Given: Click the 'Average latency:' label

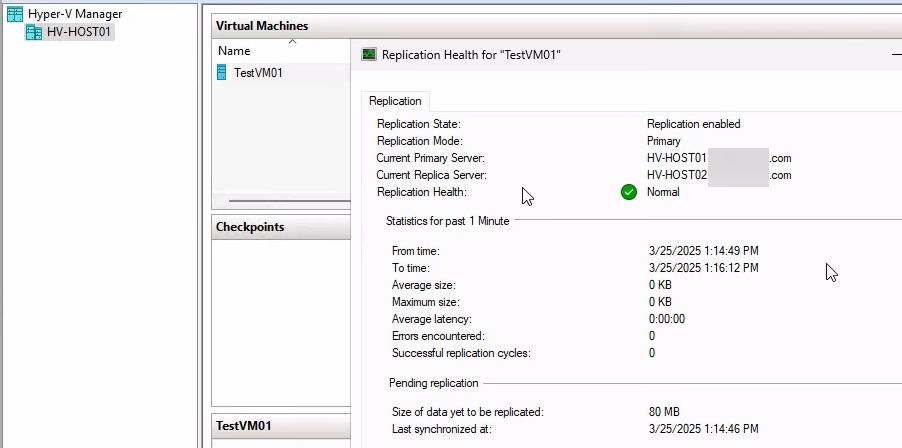Looking at the screenshot, I should coord(431,319).
